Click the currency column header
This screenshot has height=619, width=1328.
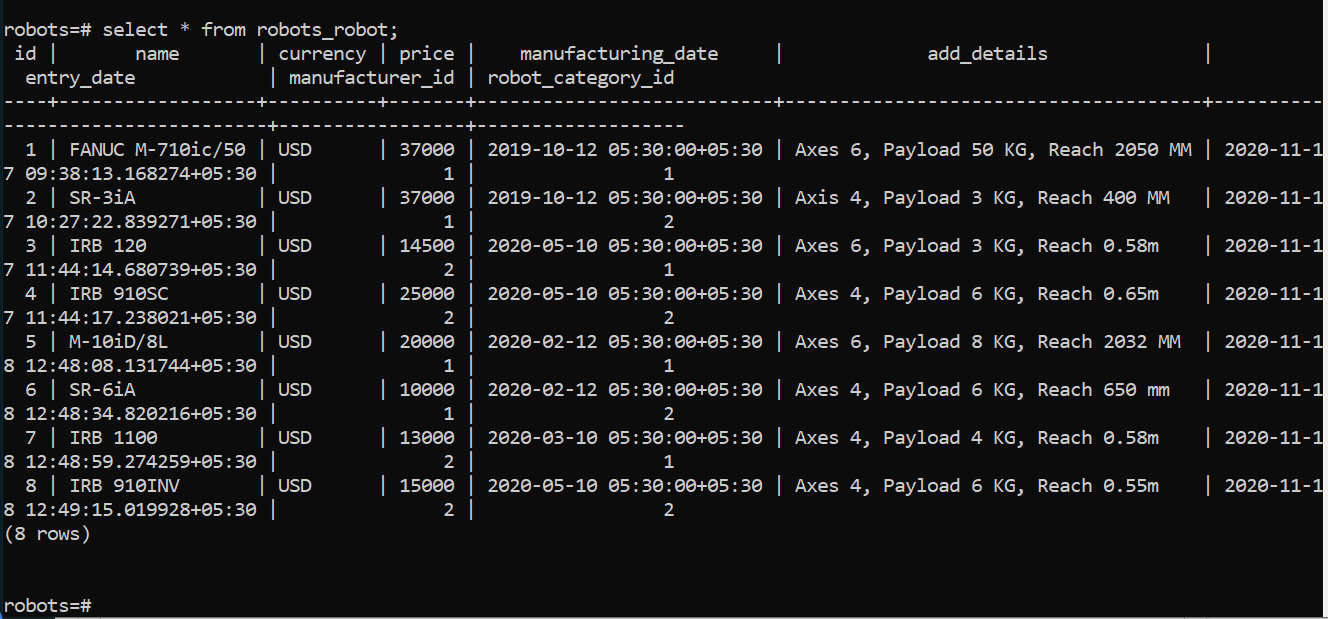coord(322,54)
